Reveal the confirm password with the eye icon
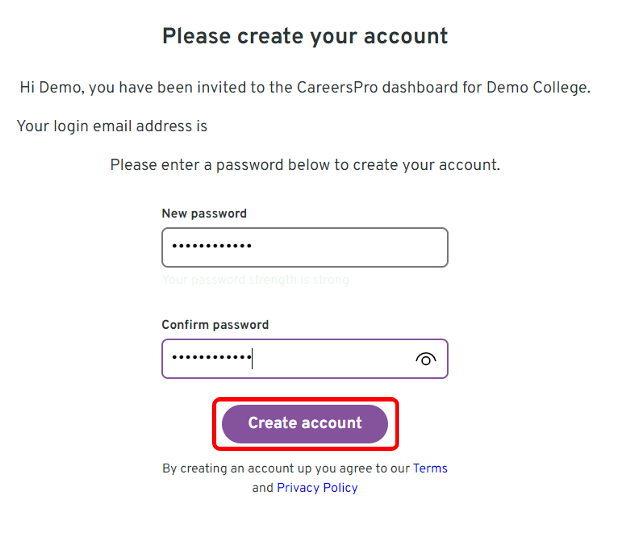Image resolution: width=619 pixels, height=536 pixels. coord(426,359)
